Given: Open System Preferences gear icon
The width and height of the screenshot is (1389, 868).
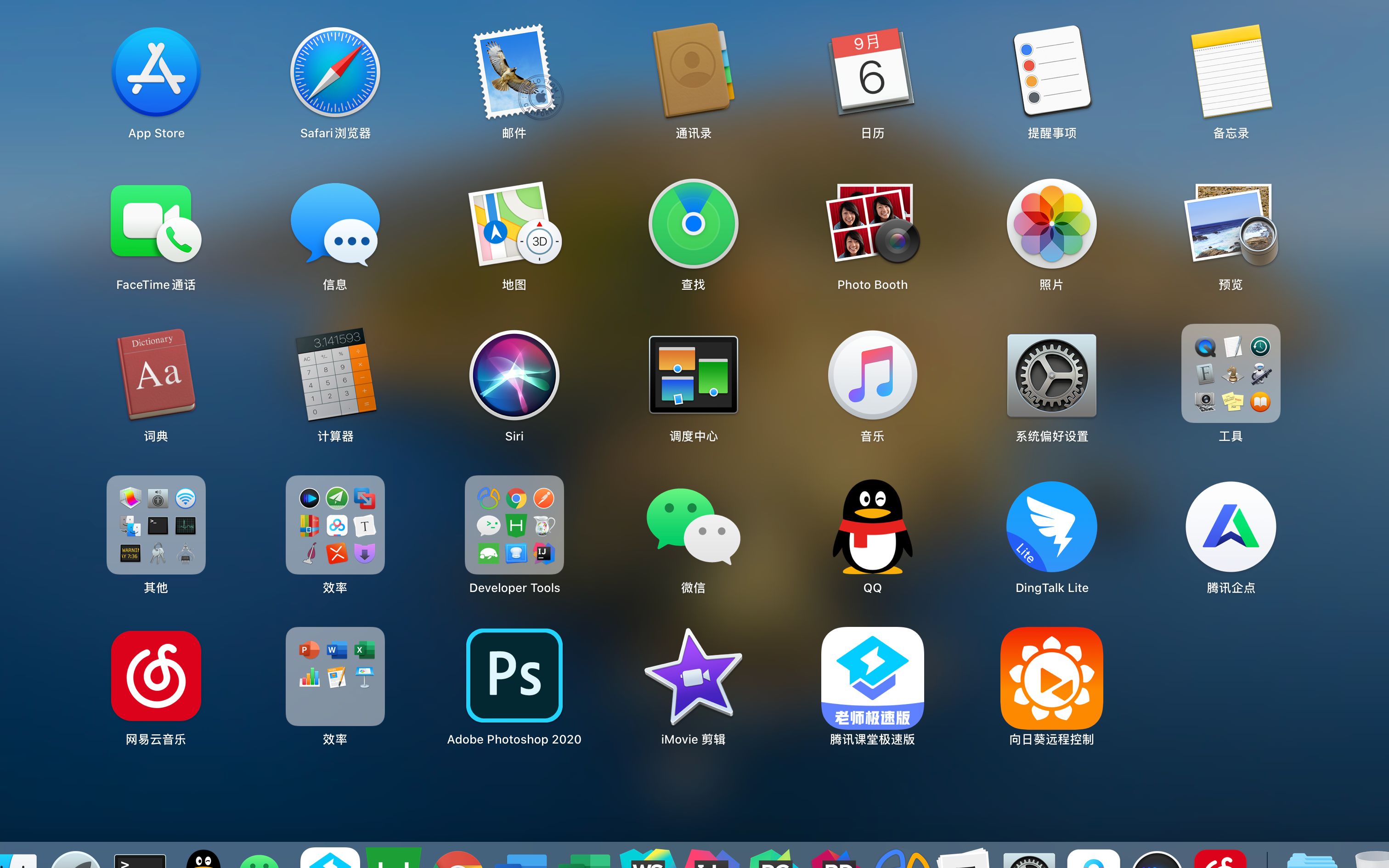Looking at the screenshot, I should (1051, 376).
